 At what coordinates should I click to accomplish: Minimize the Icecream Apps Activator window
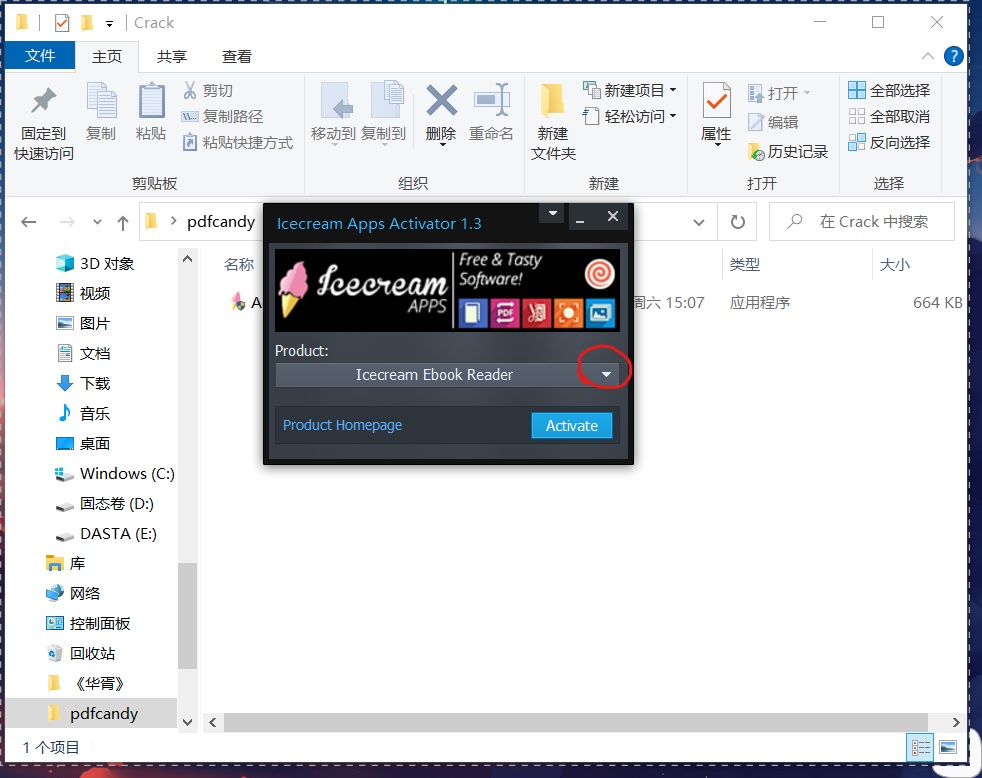coord(580,217)
